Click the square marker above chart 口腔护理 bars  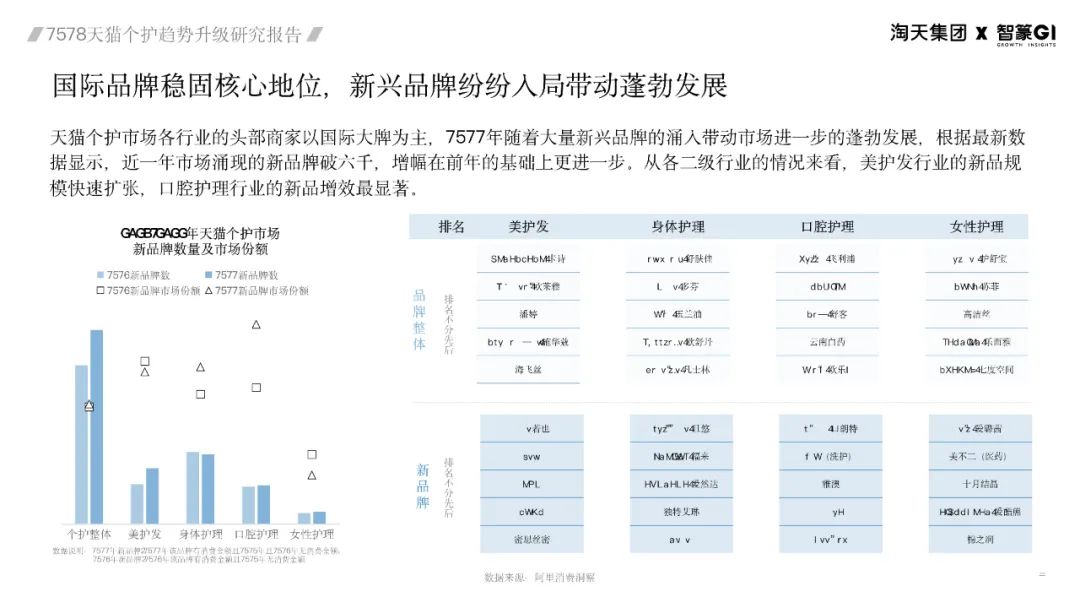256,388
